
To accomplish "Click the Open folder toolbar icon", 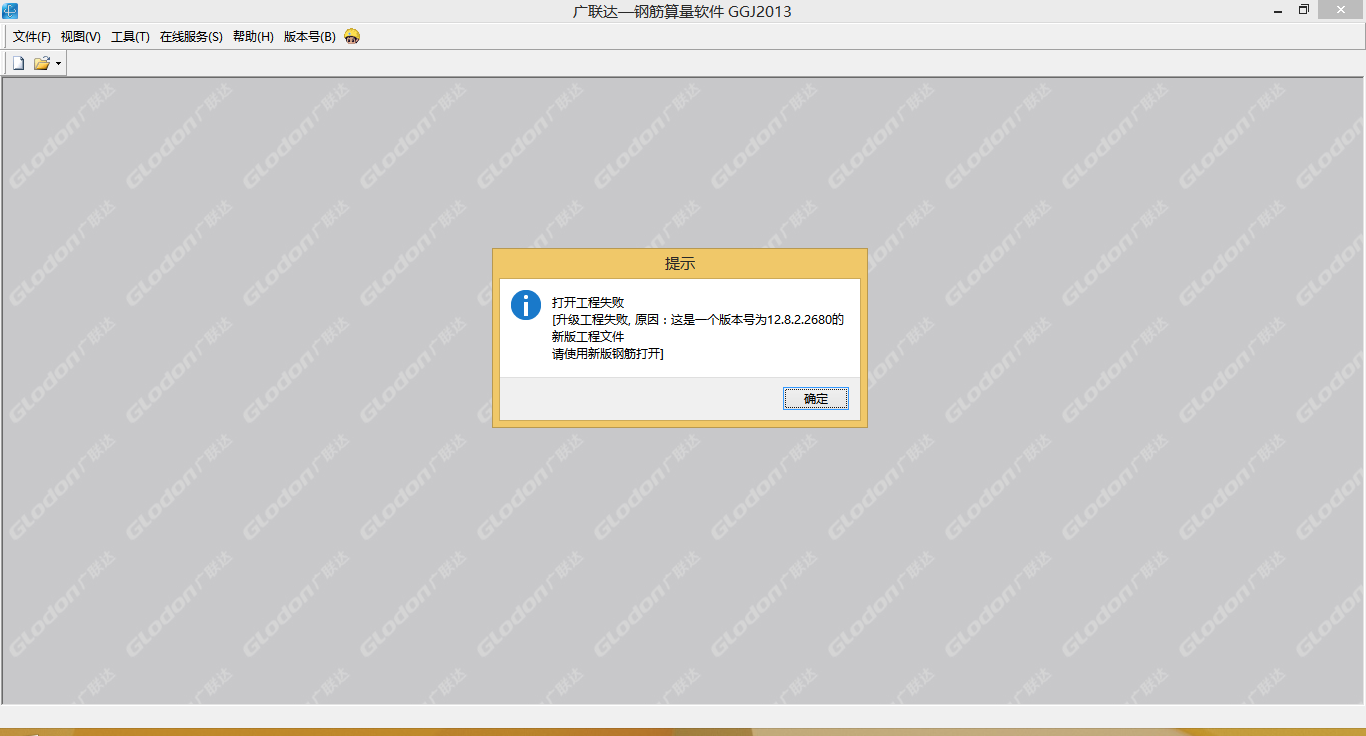I will (42, 64).
